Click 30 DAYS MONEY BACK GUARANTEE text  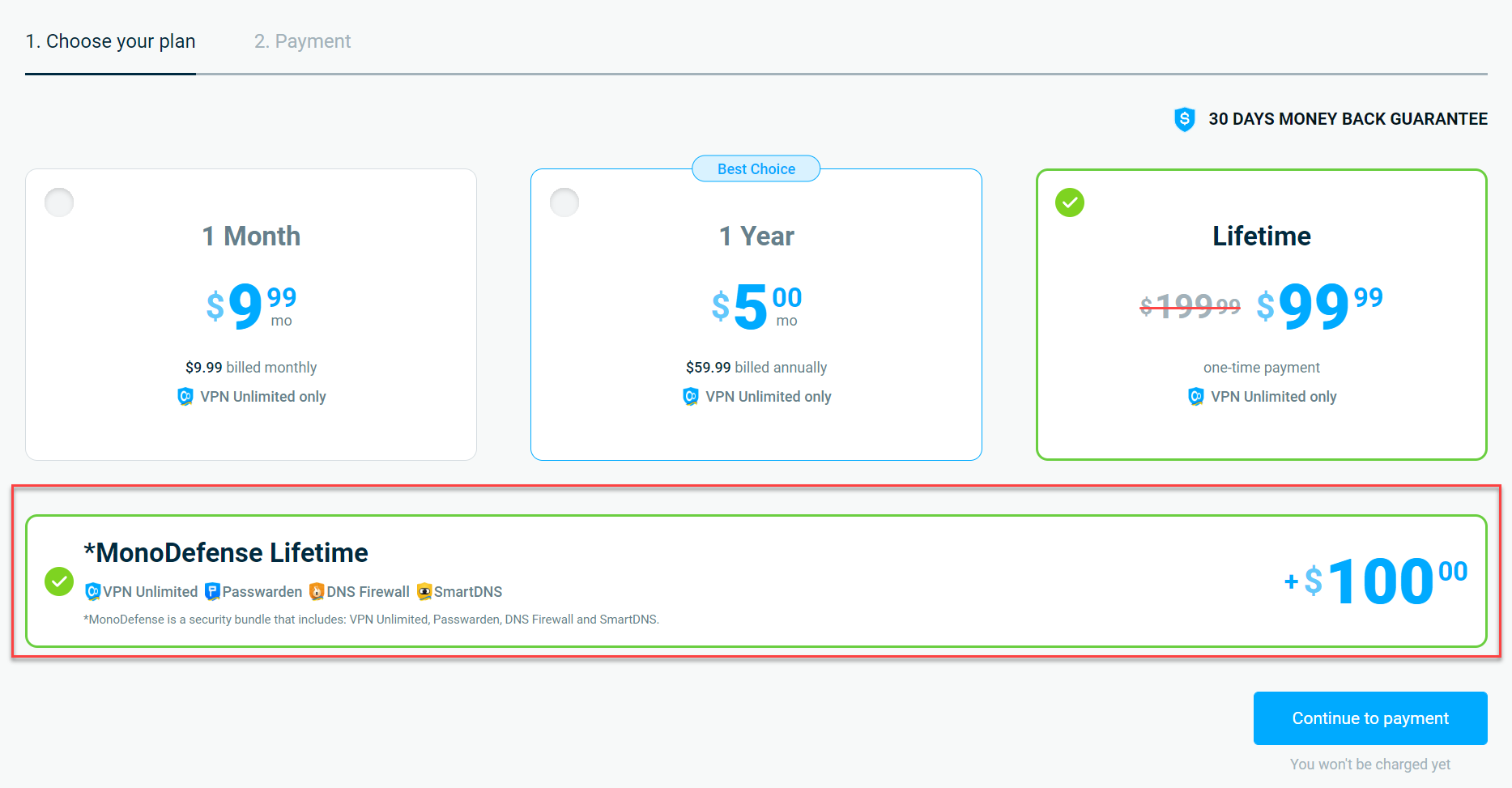point(1348,119)
